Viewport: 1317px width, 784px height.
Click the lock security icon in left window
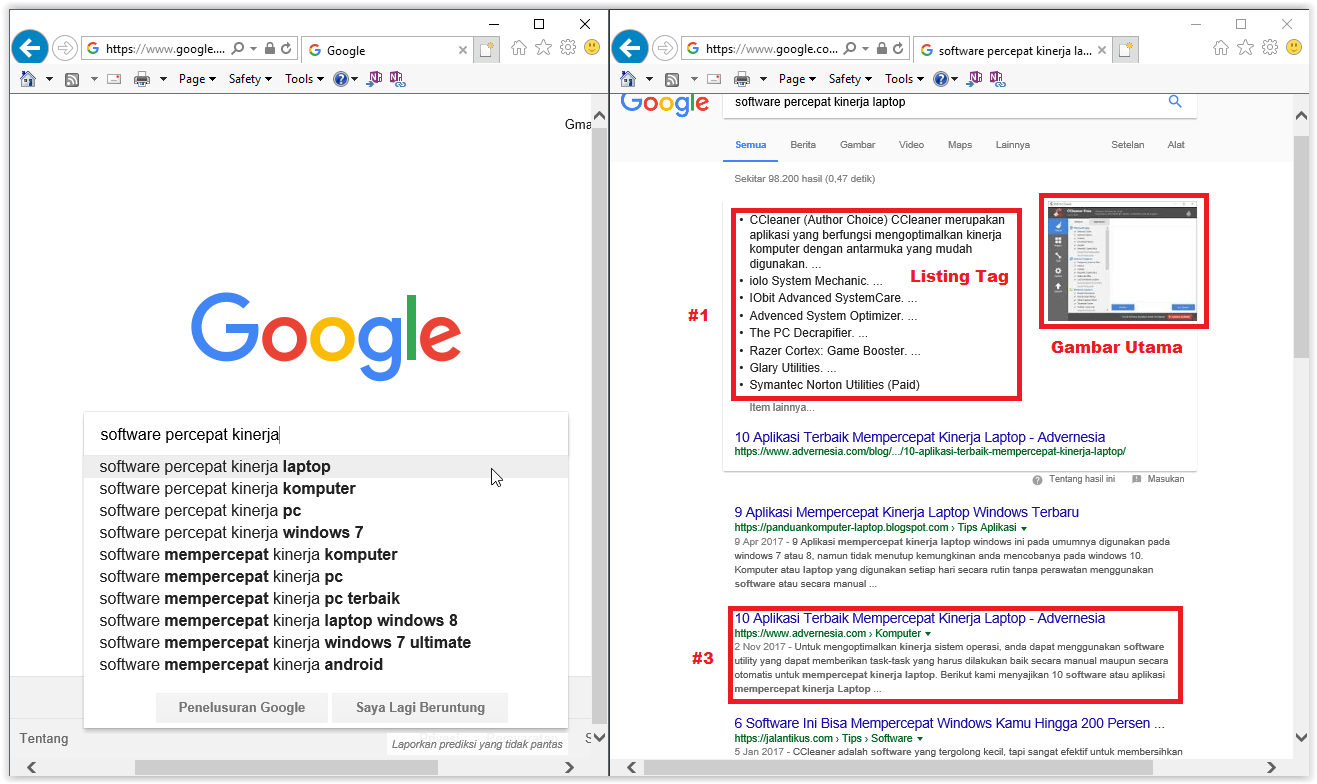pos(270,48)
